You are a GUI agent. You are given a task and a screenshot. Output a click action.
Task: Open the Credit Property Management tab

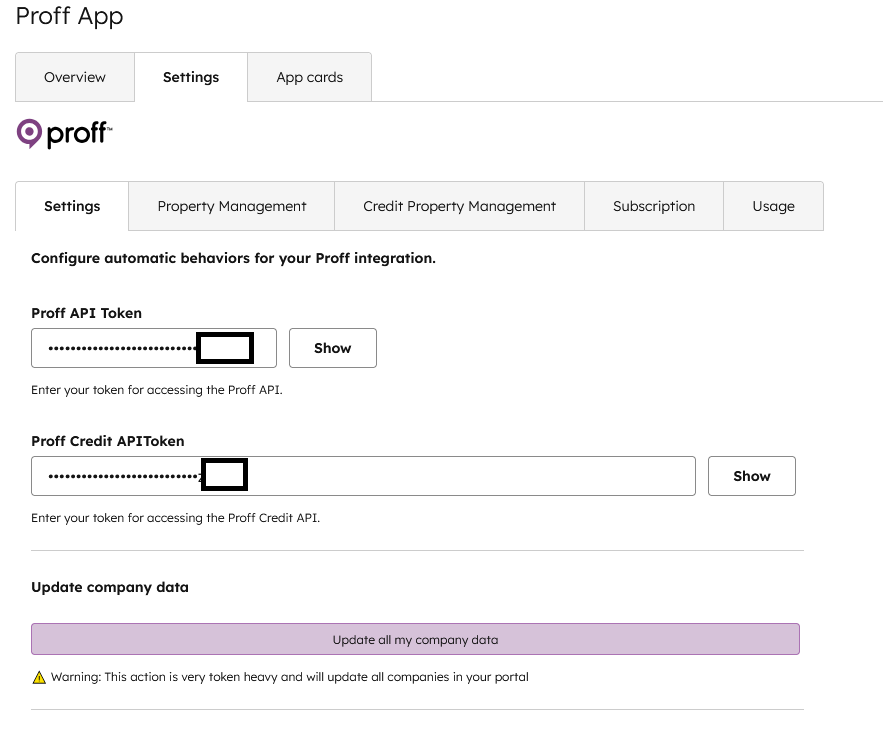pyautogui.click(x=460, y=206)
